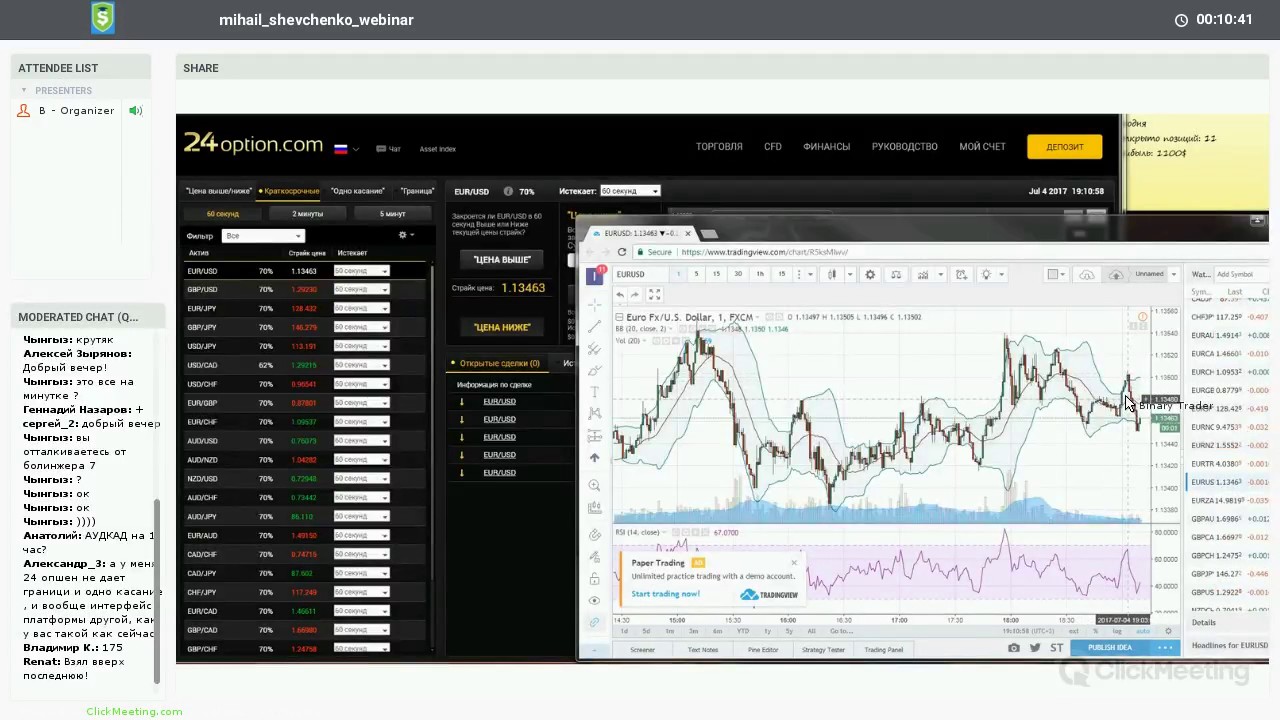Screen dimensions: 1280x720
Task: Open indicators icon in TradingView toolbar
Action: 923,274
